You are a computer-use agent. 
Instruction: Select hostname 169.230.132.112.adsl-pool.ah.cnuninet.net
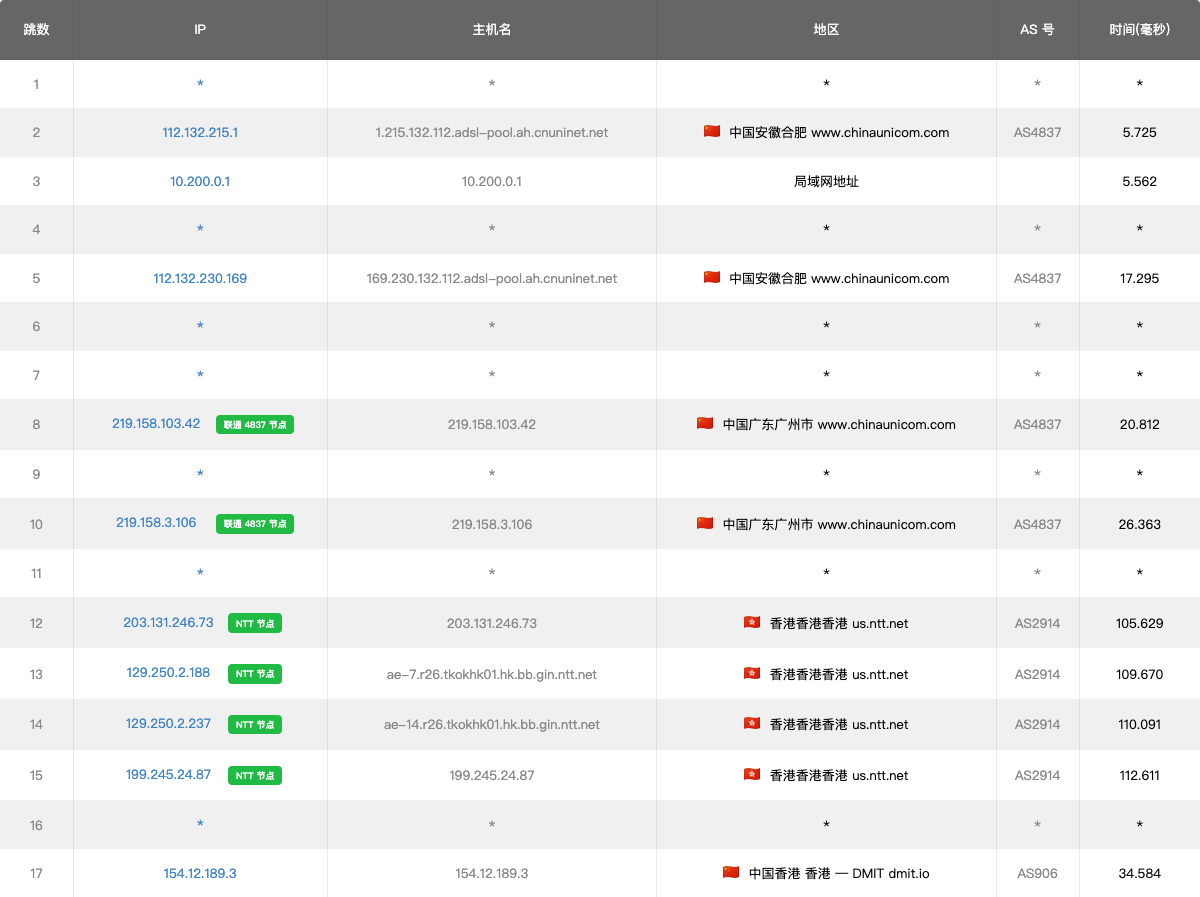[492, 278]
